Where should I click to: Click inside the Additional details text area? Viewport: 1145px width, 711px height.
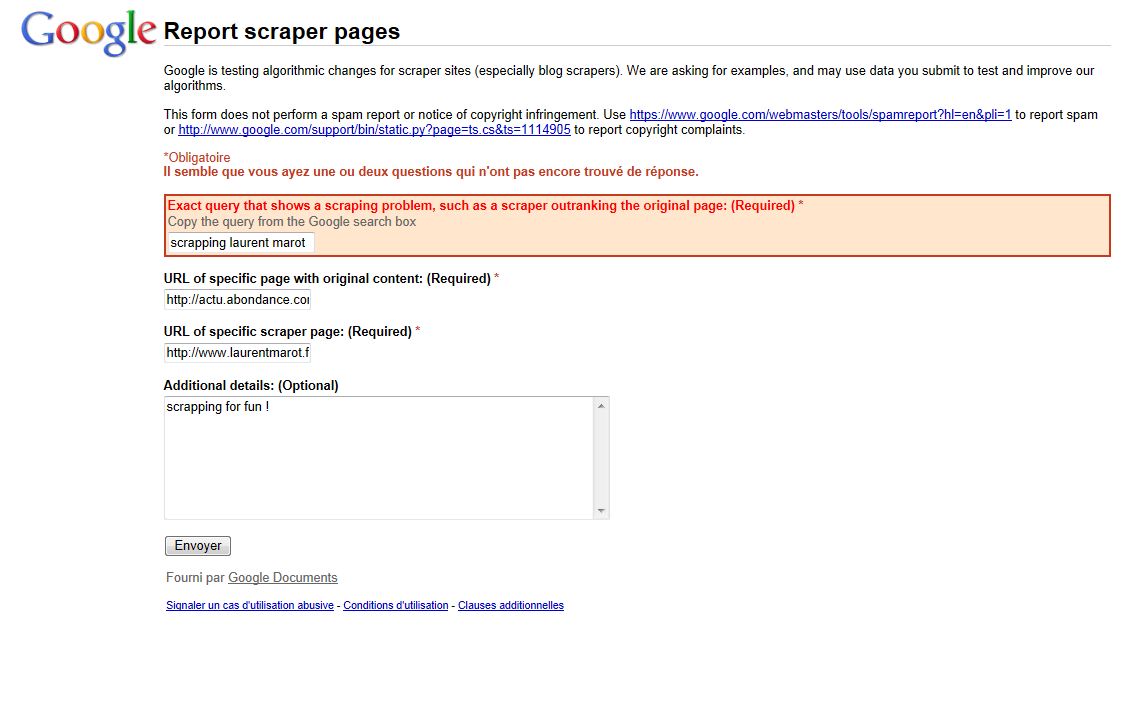pos(379,458)
